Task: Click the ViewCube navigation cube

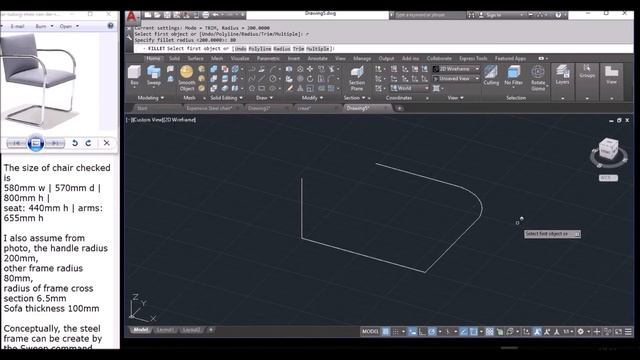Action: point(608,149)
